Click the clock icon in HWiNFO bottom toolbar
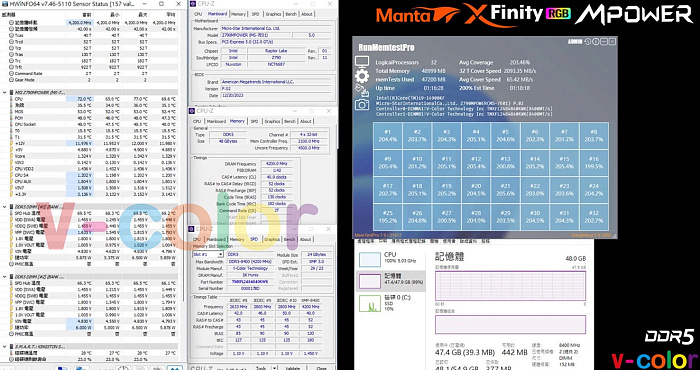This screenshot has width=700, height=370. (x=123, y=368)
